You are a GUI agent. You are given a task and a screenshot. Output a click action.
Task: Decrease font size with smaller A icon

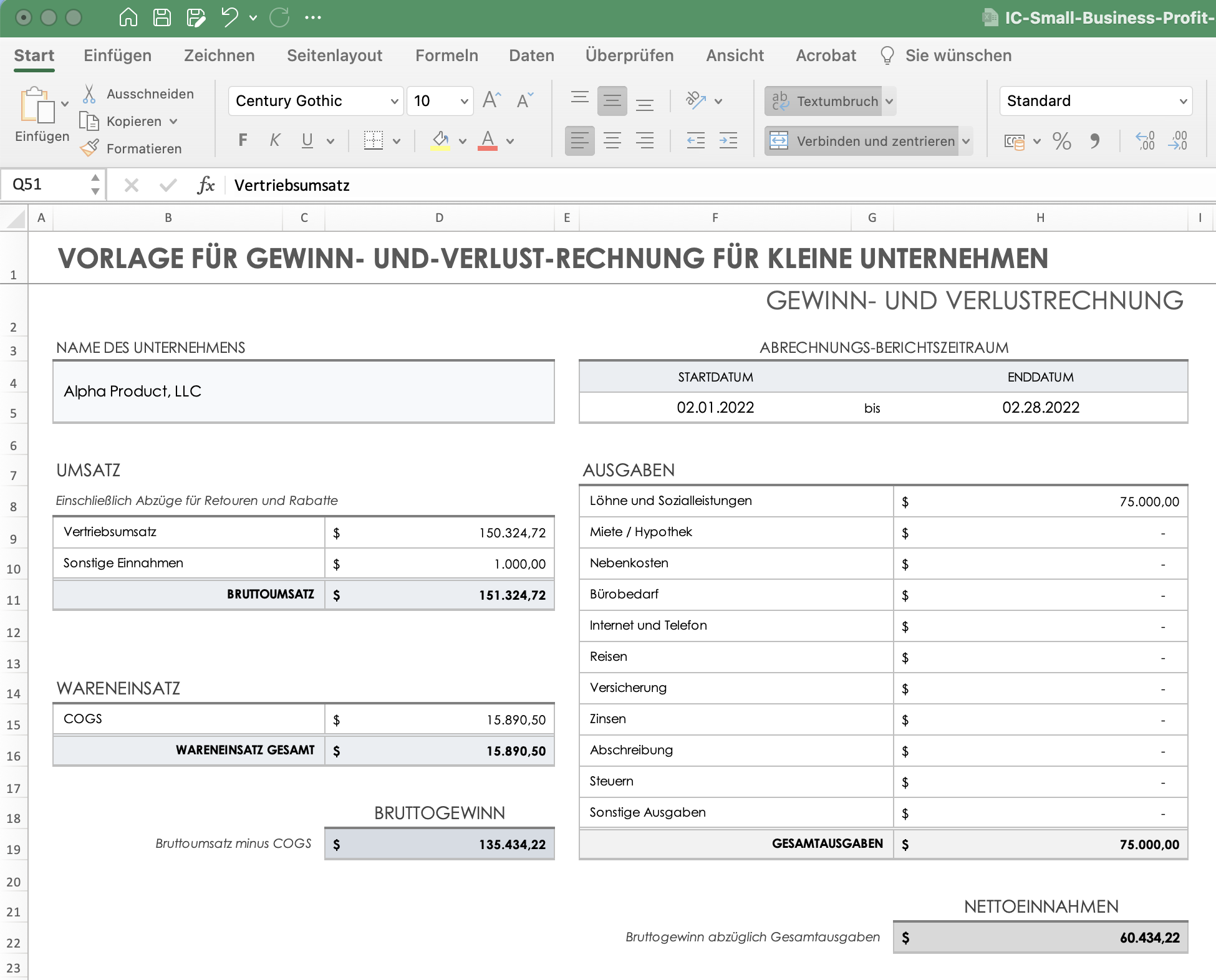point(525,100)
